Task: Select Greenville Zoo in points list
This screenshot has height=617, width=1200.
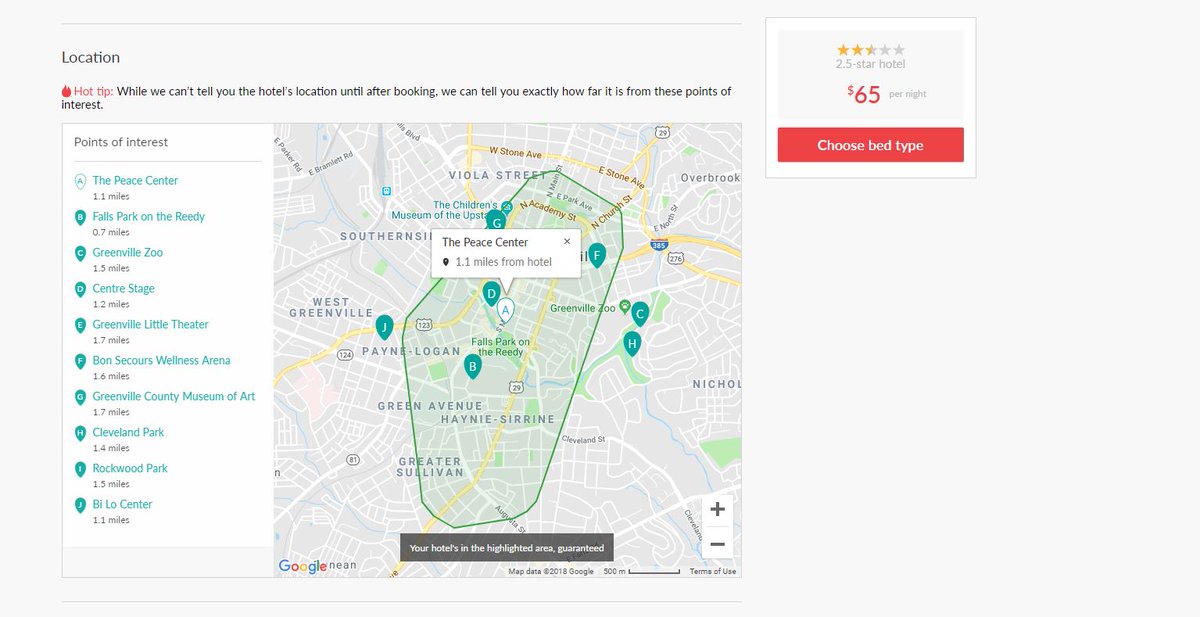Action: point(128,253)
